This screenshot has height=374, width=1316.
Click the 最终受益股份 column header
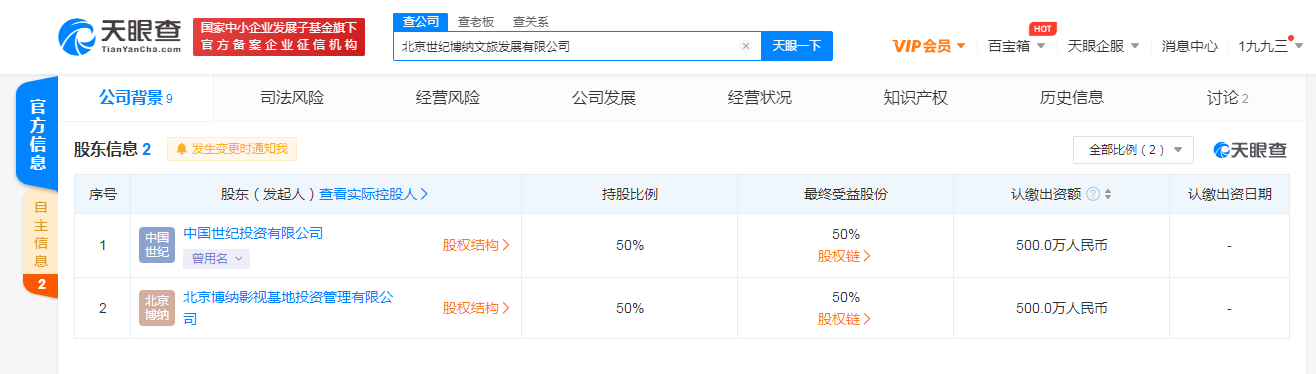tap(845, 194)
